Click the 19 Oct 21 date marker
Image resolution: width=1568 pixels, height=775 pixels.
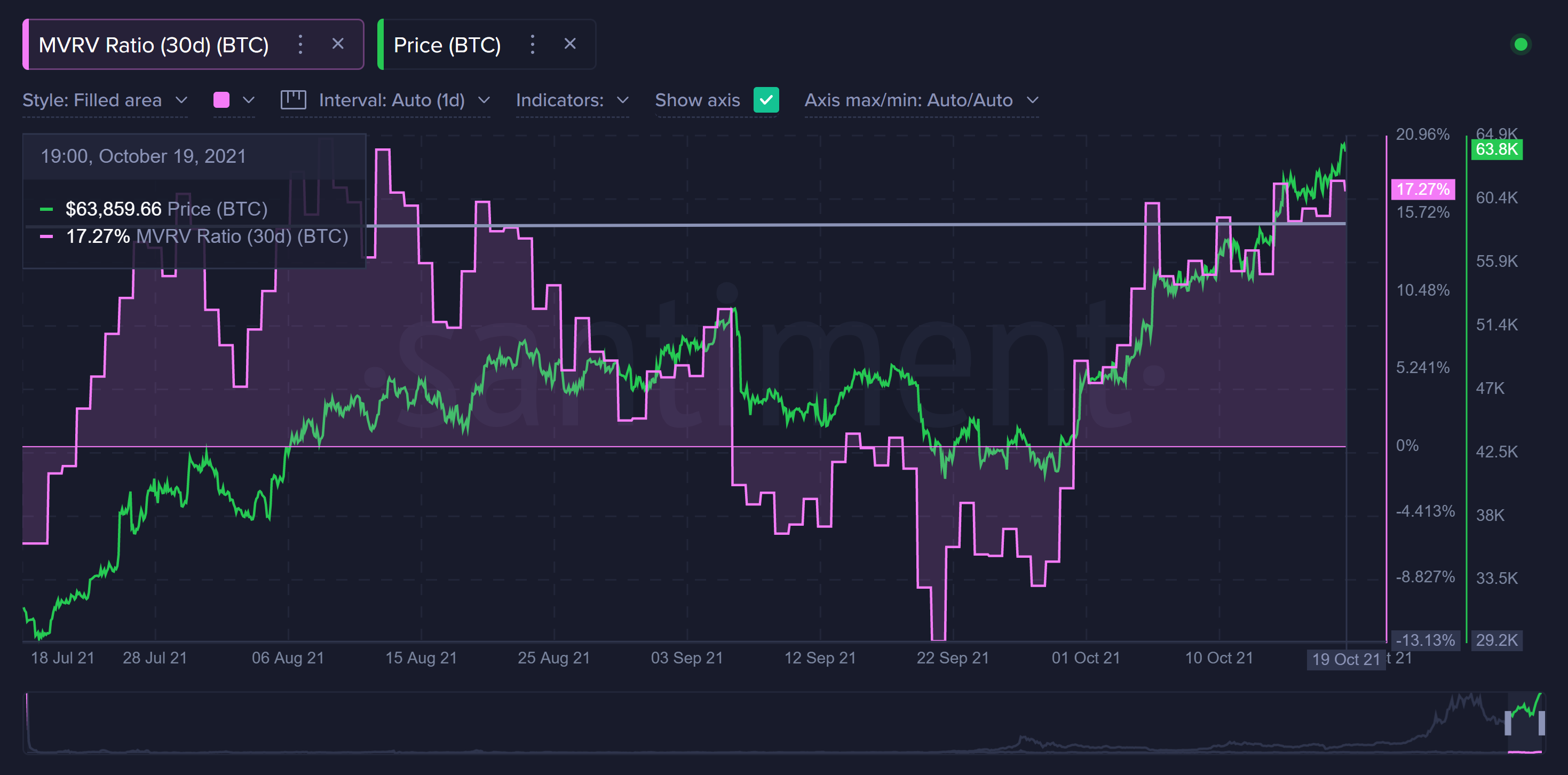(1345, 659)
